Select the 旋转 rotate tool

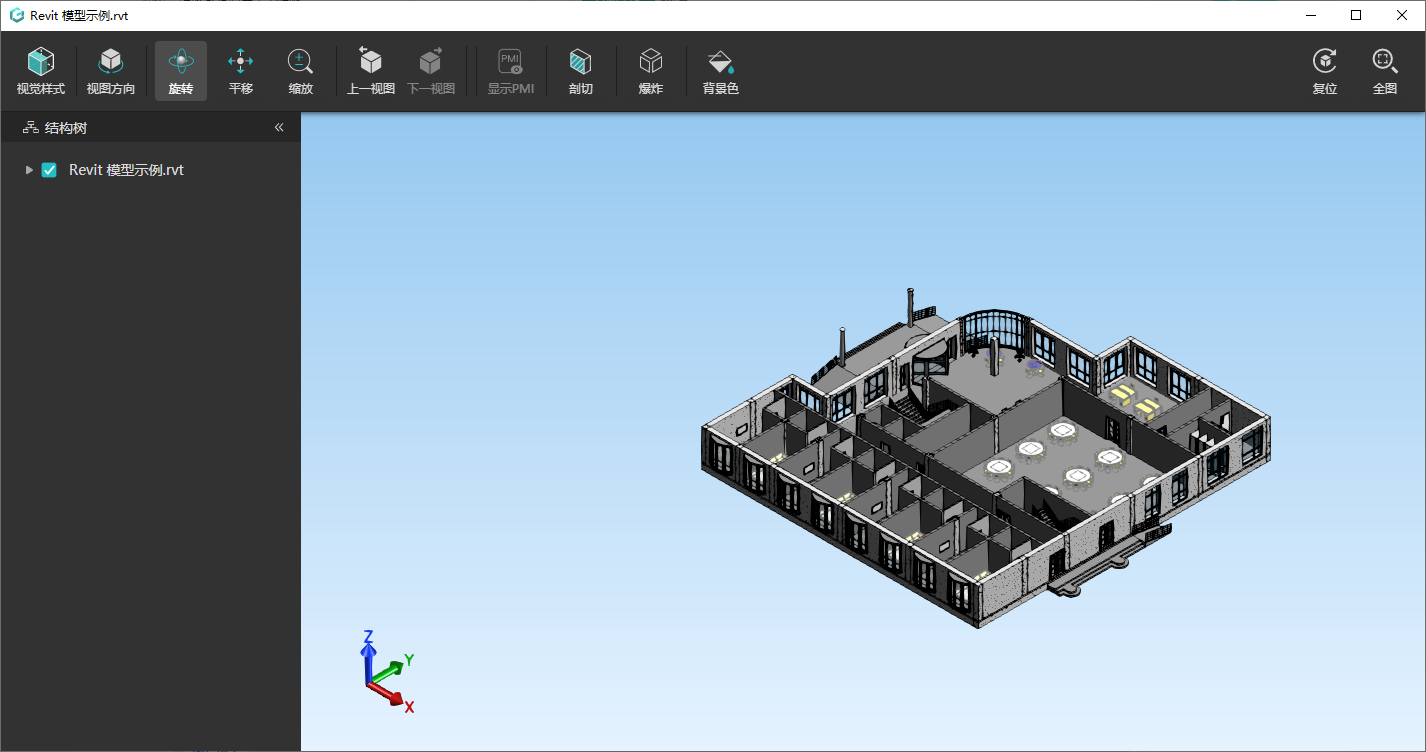pos(180,71)
